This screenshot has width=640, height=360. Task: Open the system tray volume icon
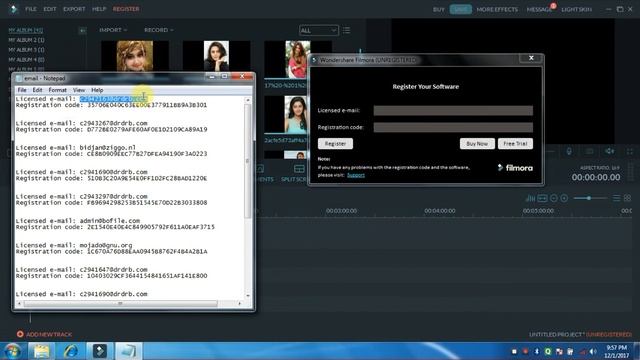tap(593, 351)
